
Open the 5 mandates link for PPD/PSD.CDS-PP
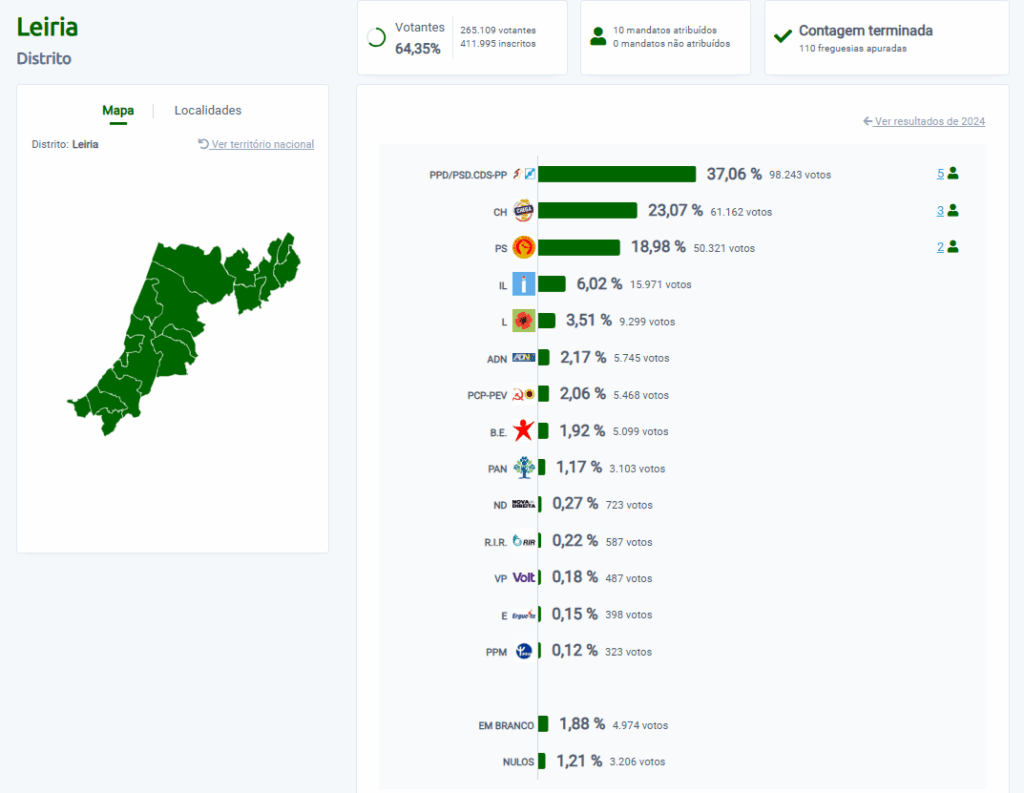pyautogui.click(x=940, y=174)
